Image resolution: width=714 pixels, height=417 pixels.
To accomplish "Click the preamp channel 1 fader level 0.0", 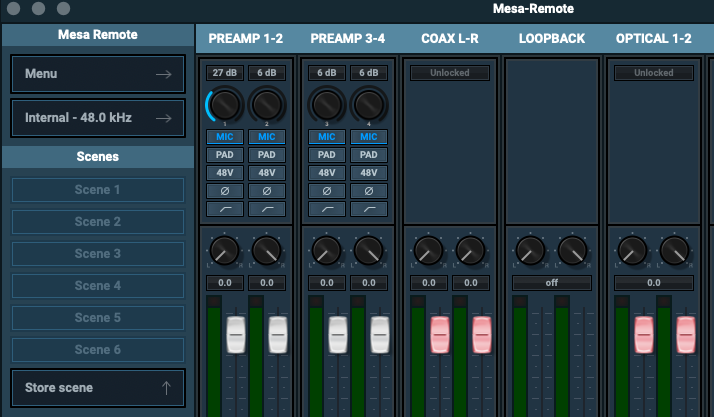I will tap(224, 283).
